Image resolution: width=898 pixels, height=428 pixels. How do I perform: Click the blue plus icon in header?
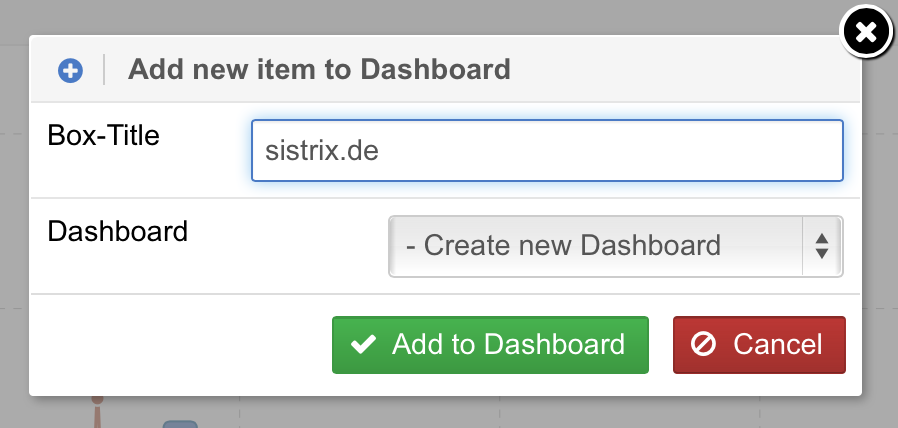click(70, 70)
